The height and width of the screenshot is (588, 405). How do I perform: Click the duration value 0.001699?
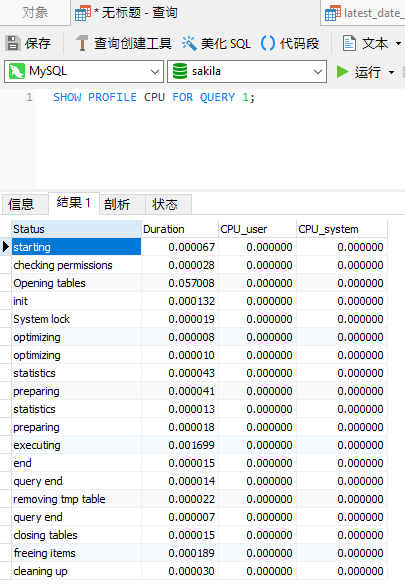coord(191,445)
